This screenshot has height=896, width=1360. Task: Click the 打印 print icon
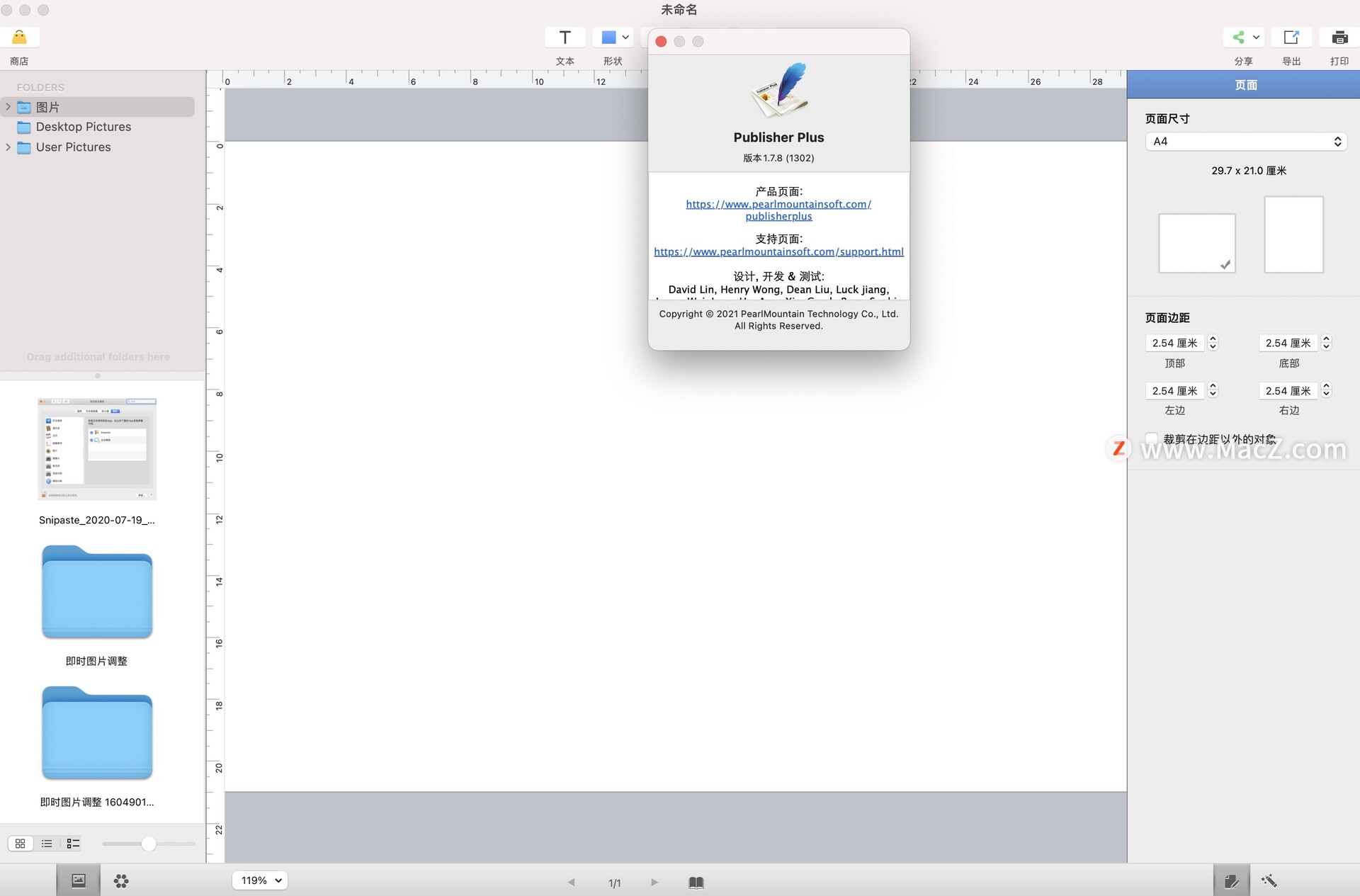(x=1339, y=38)
